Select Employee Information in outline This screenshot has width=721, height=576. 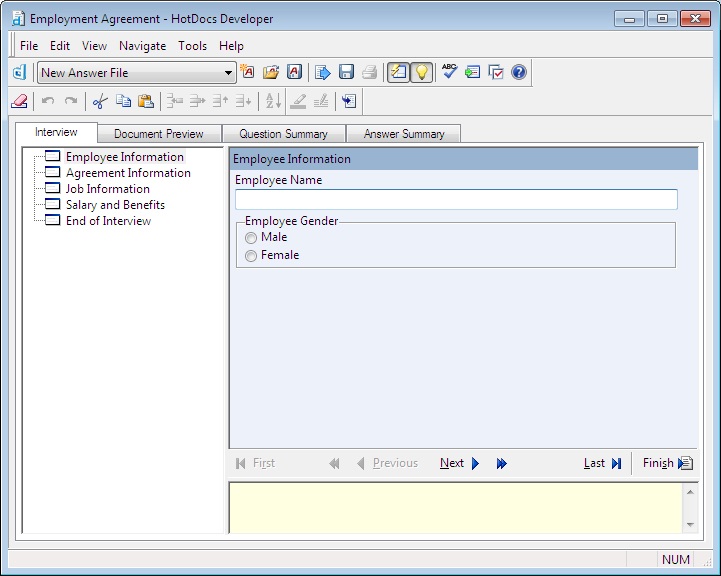pos(125,157)
